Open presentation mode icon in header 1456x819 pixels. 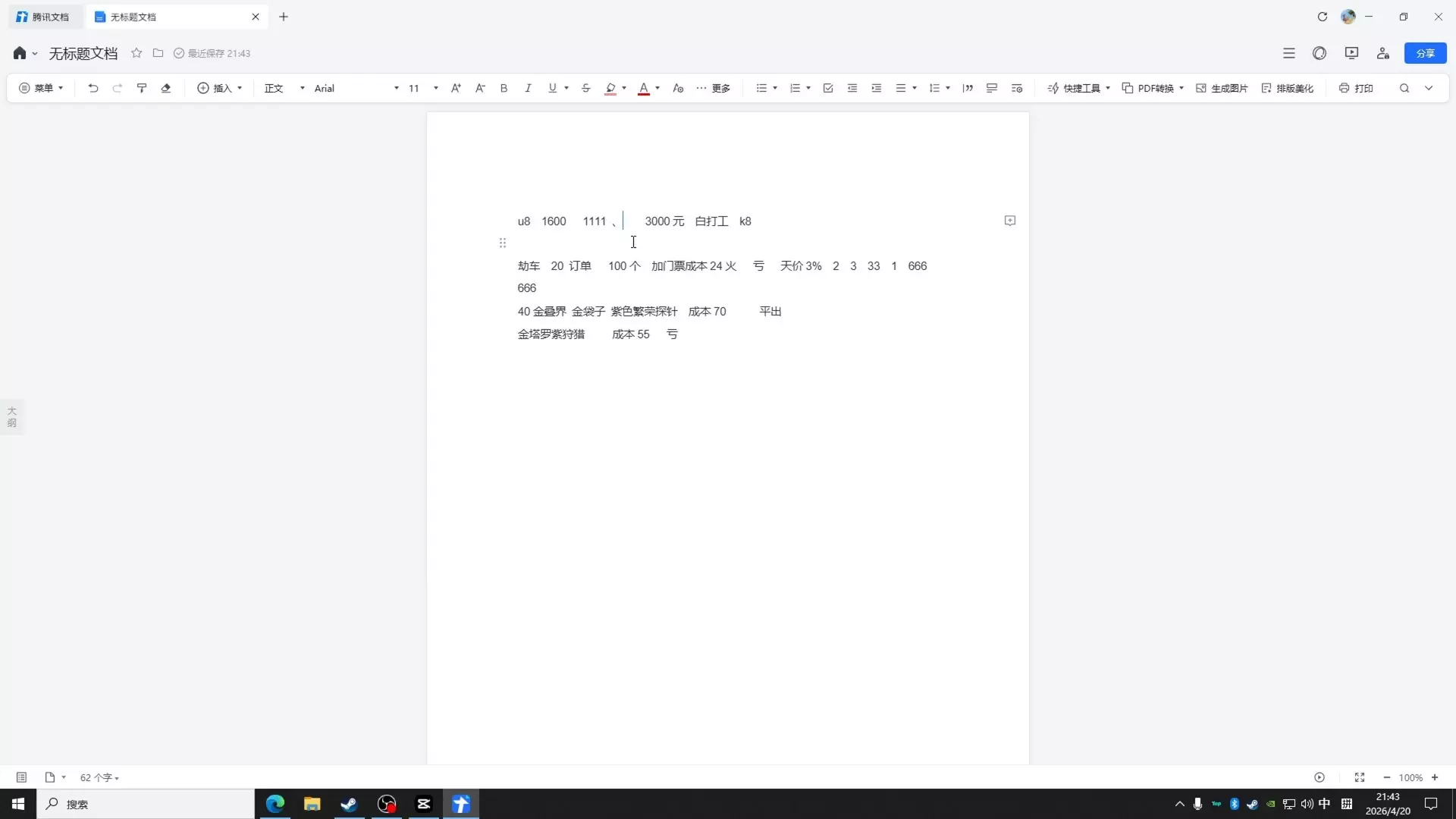coord(1351,53)
